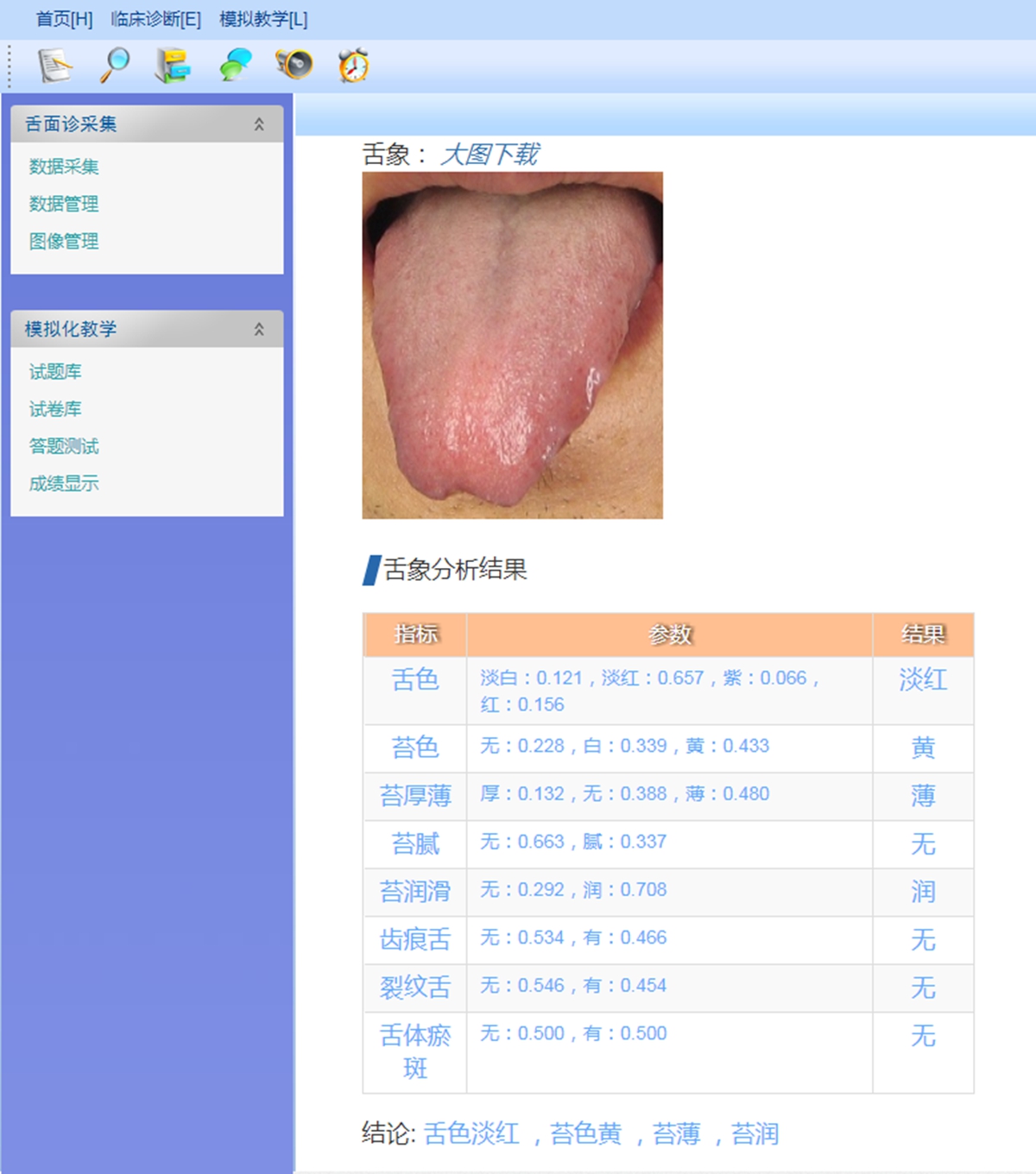Open 答题测试 in the sidebar
Image resolution: width=1036 pixels, height=1174 pixels.
coord(64,446)
